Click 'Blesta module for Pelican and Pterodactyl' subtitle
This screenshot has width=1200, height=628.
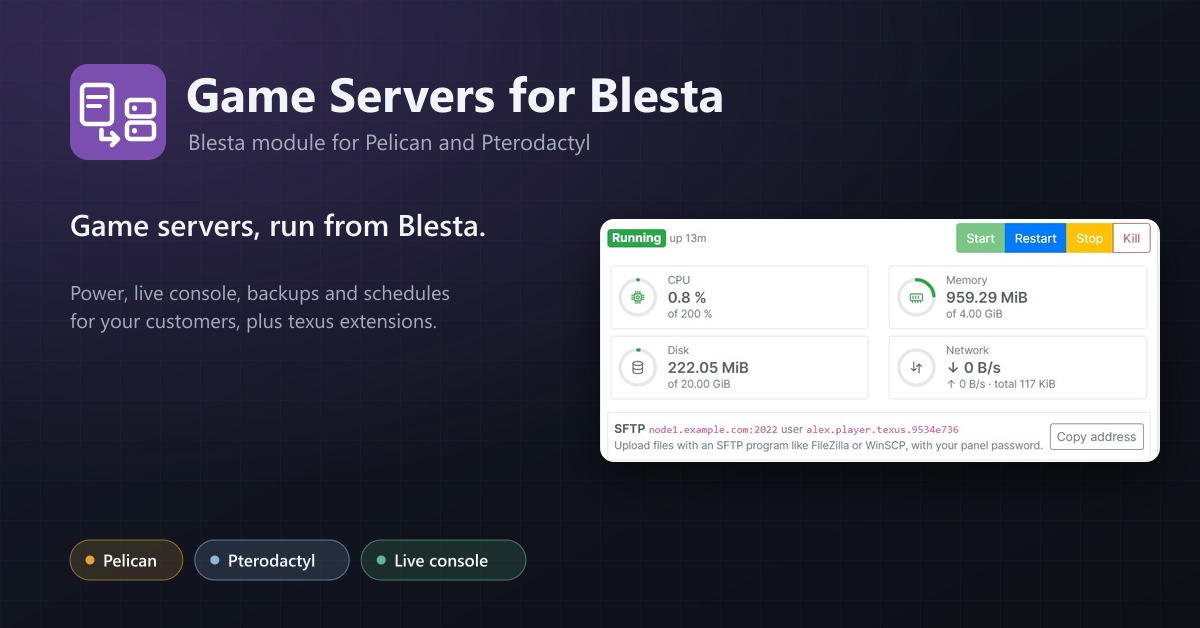coord(389,143)
